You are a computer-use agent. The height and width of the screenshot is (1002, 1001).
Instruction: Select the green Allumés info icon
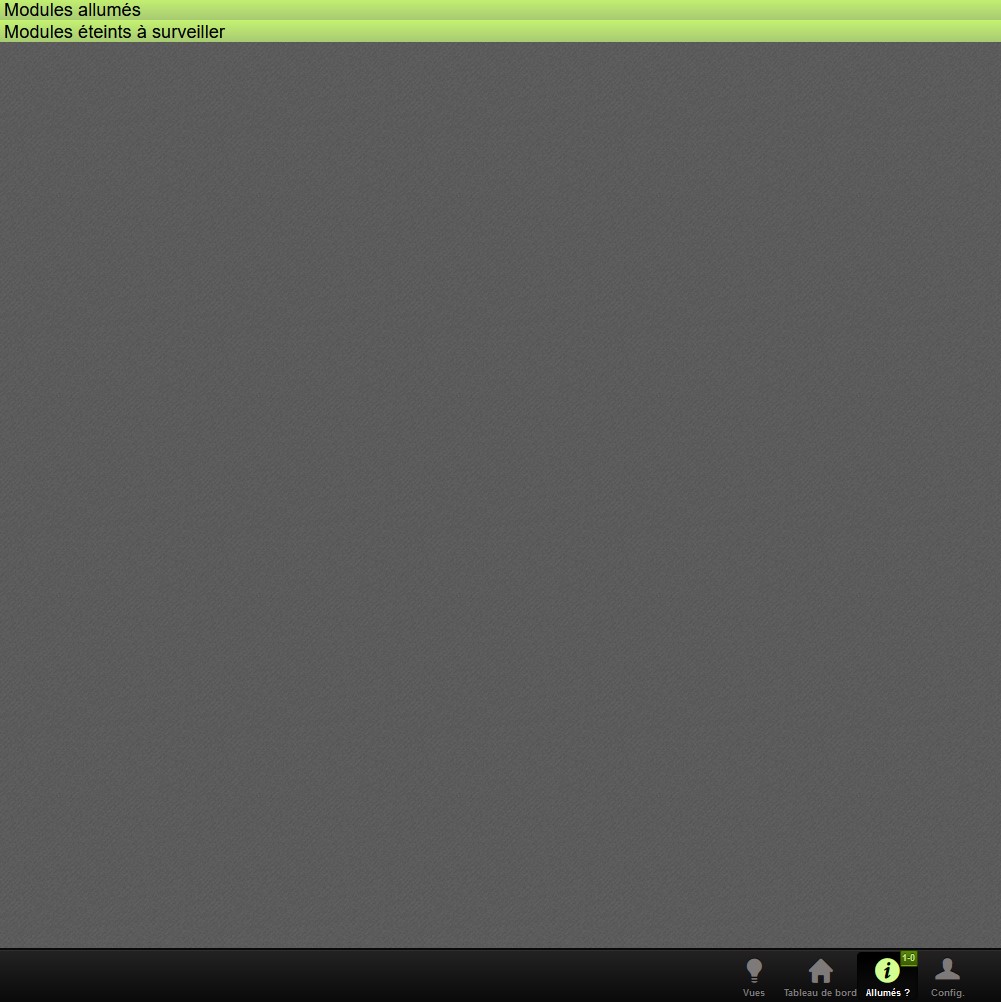[886, 970]
